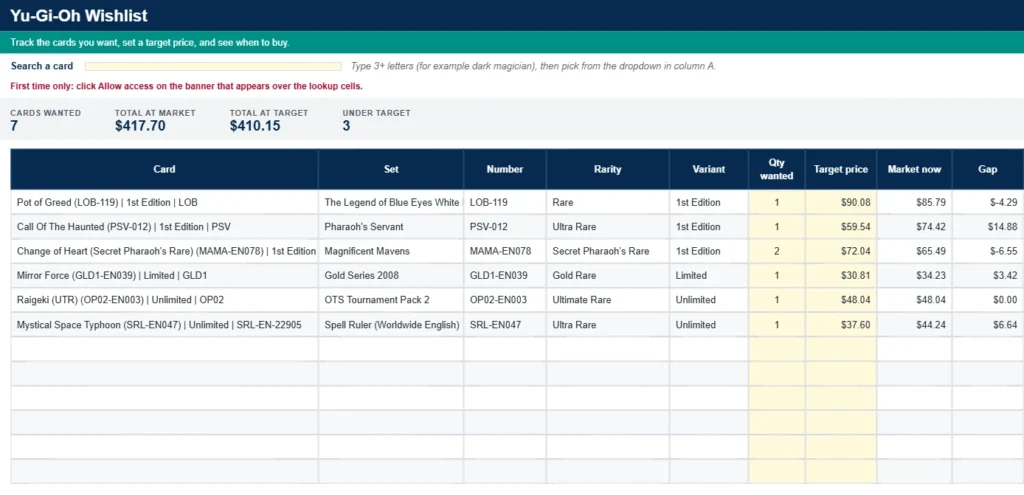Click the Gap column header
The width and height of the screenshot is (1024, 495).
[987, 169]
